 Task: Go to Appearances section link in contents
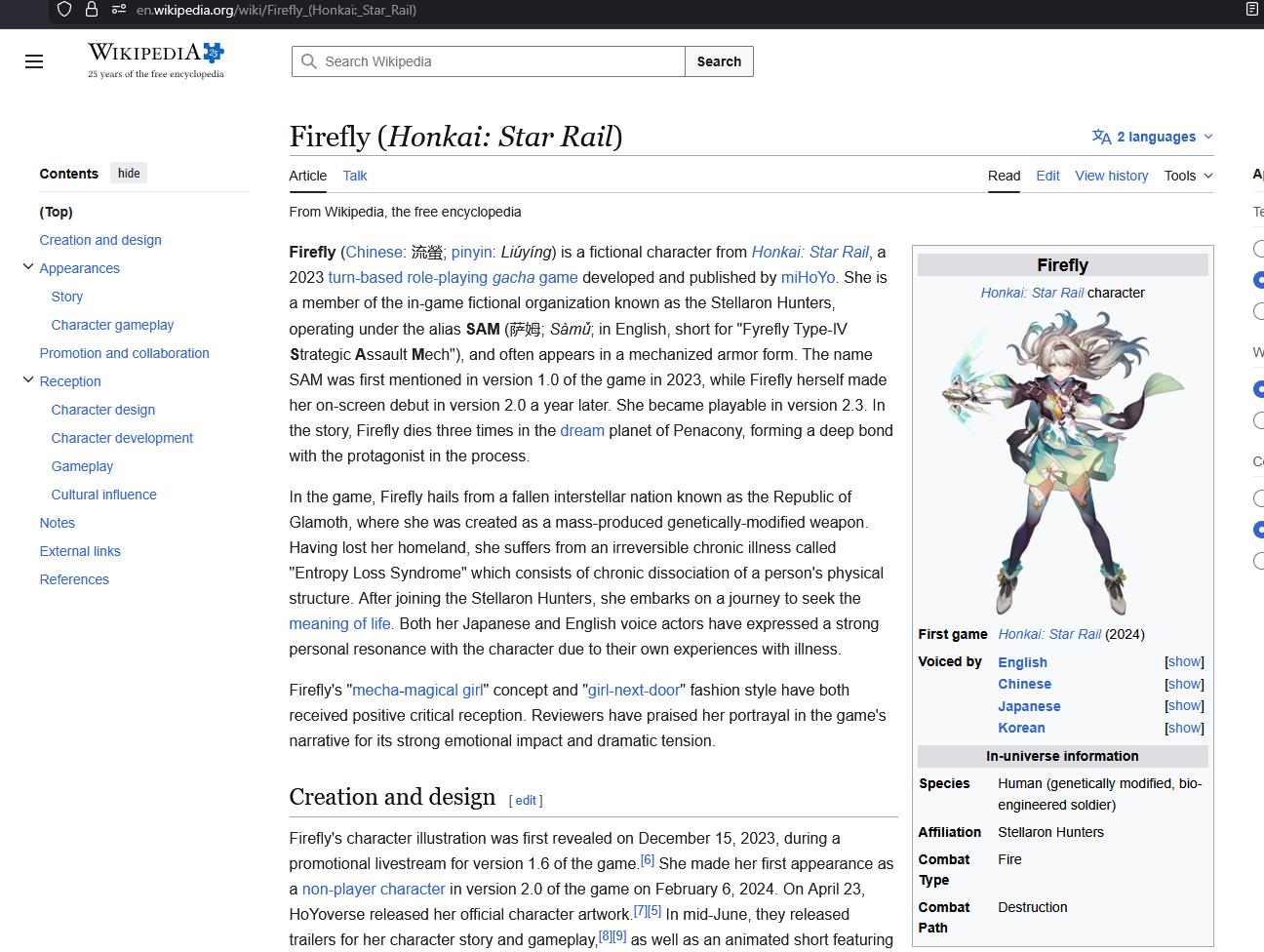pos(80,268)
